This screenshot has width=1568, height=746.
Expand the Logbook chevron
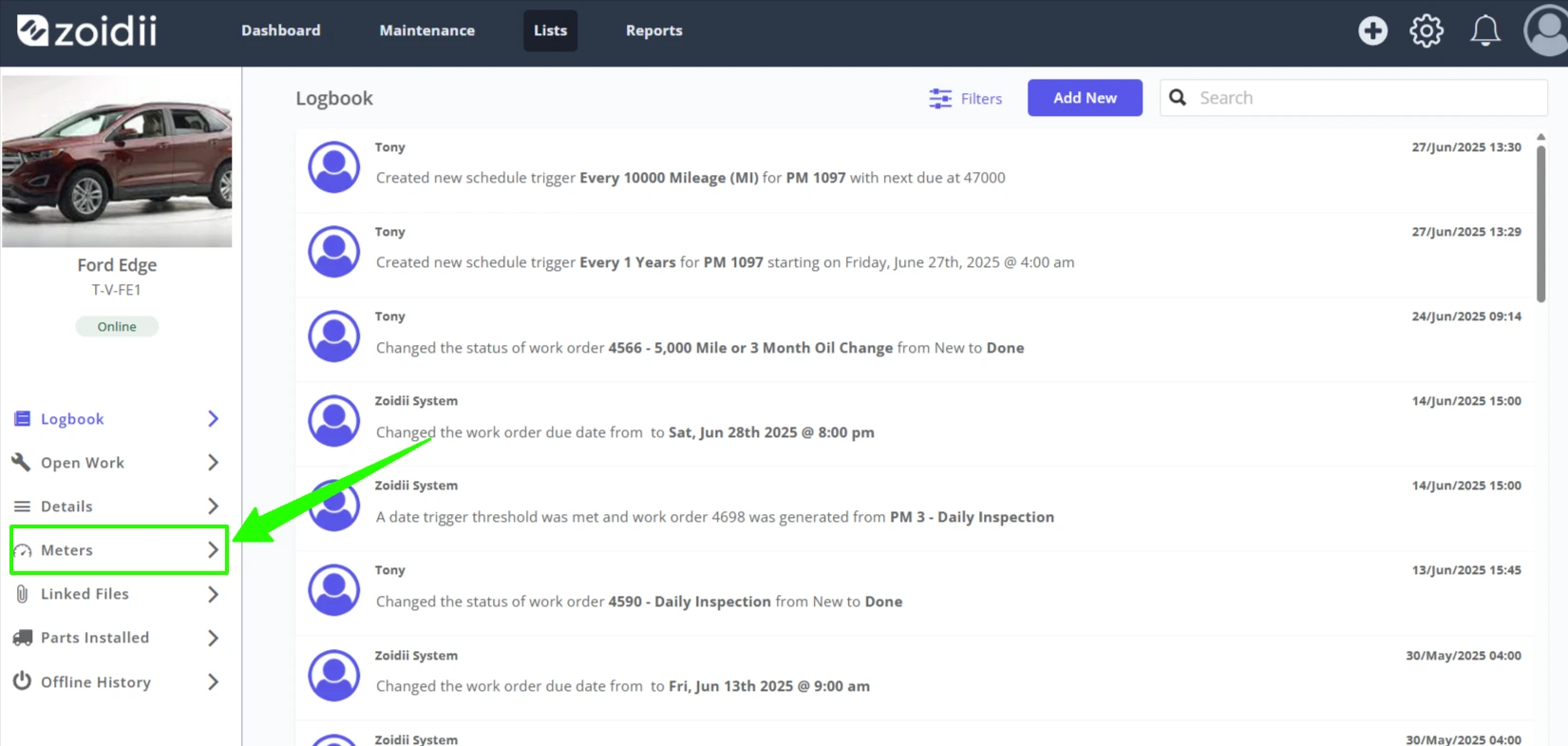tap(213, 419)
